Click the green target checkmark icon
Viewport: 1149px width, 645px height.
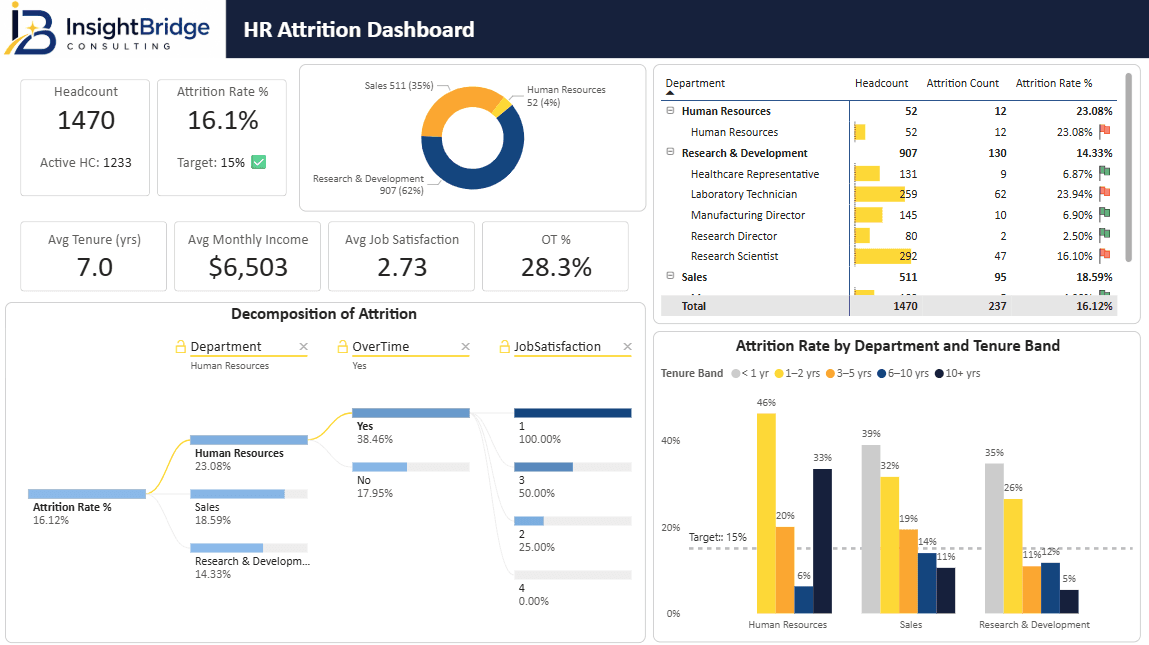[259, 162]
